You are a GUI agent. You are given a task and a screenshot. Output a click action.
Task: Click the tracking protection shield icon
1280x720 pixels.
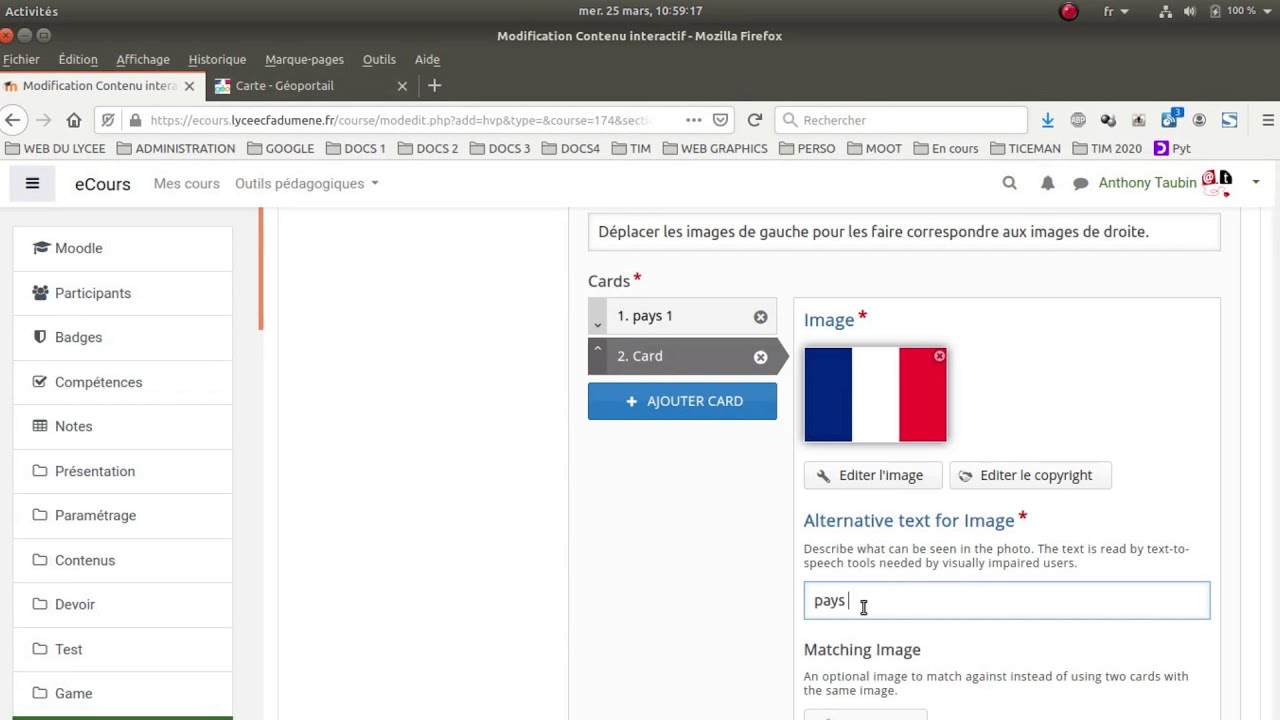click(x=108, y=120)
